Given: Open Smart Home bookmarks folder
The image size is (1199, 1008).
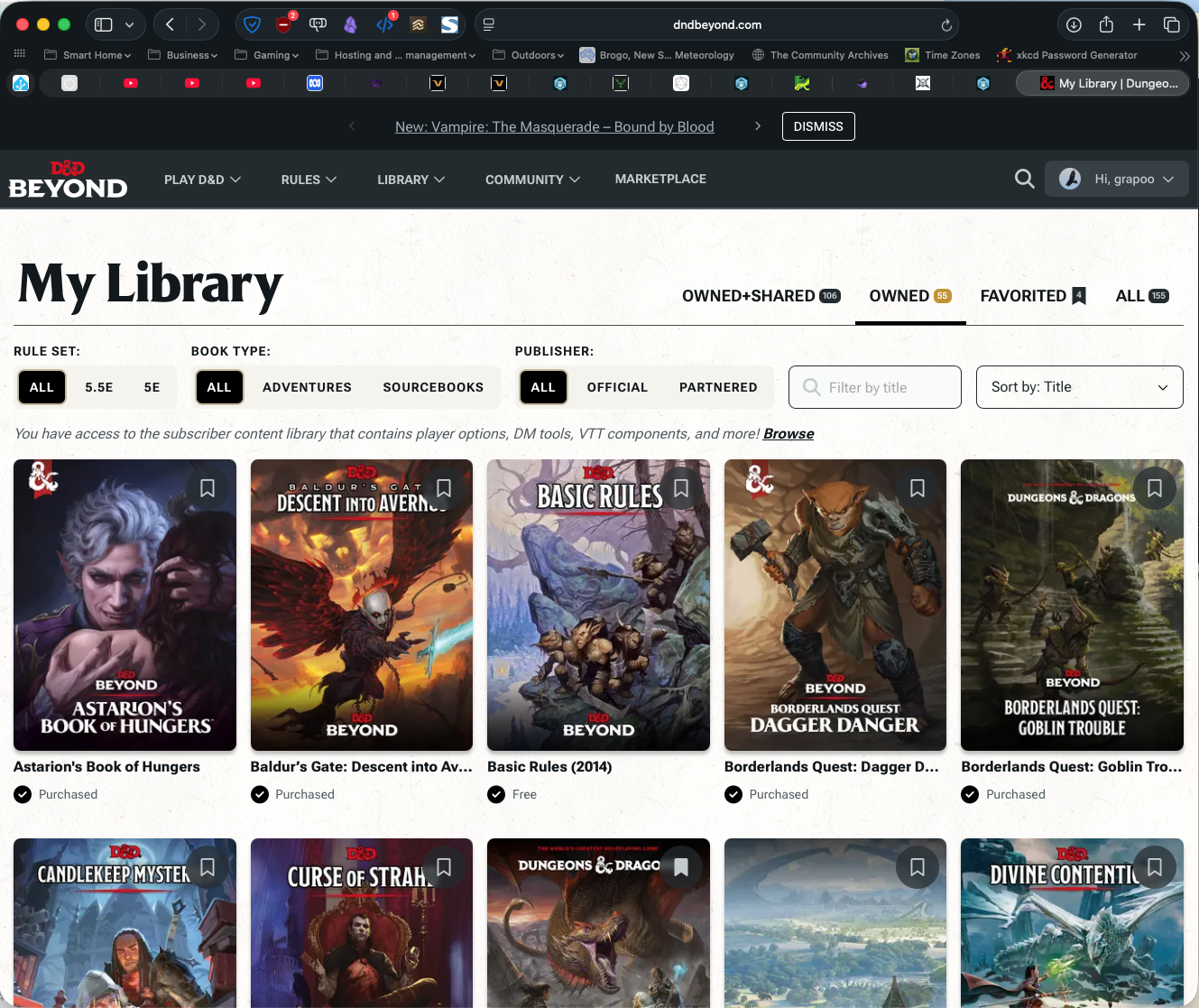Looking at the screenshot, I should pos(88,55).
